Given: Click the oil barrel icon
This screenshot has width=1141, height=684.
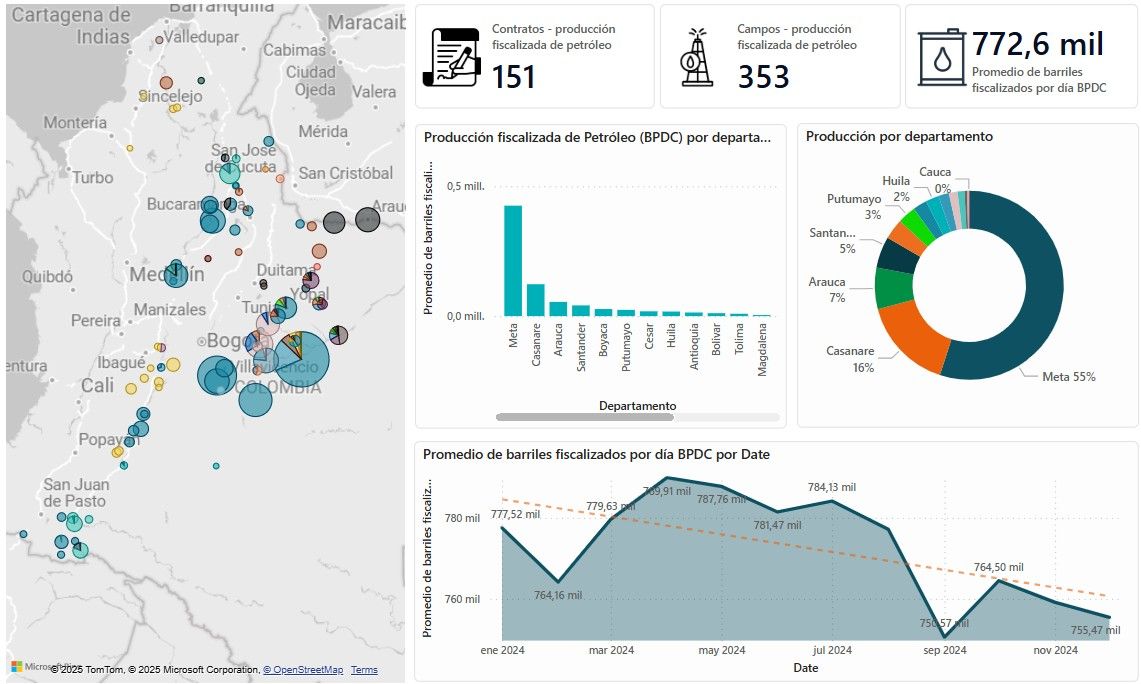Looking at the screenshot, I should [x=942, y=59].
